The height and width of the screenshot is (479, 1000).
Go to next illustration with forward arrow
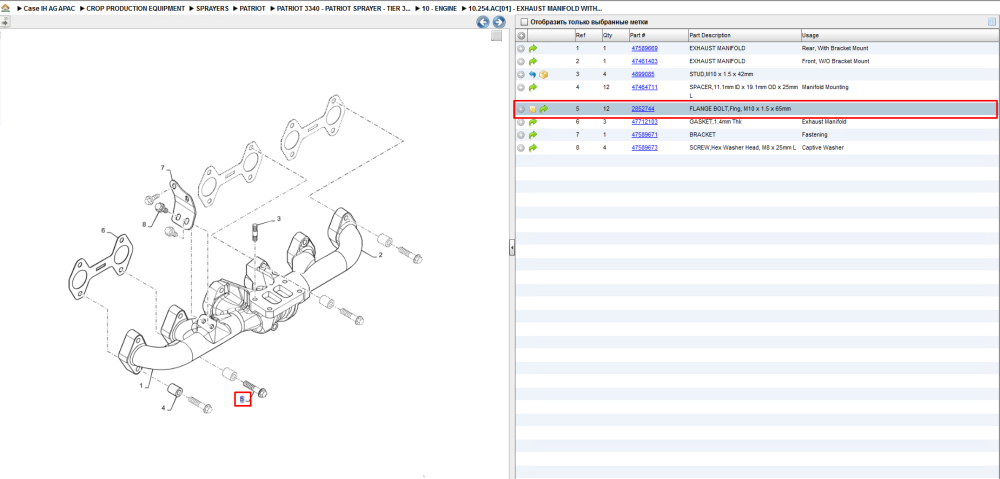[x=499, y=22]
